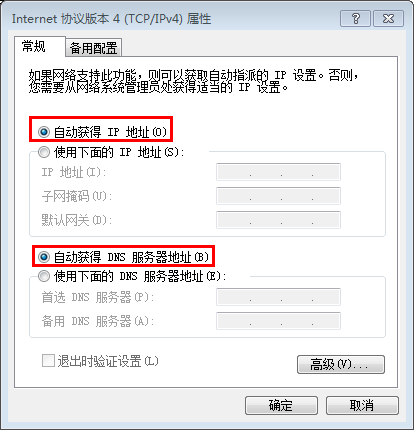Click the 高级 button

tap(341, 364)
